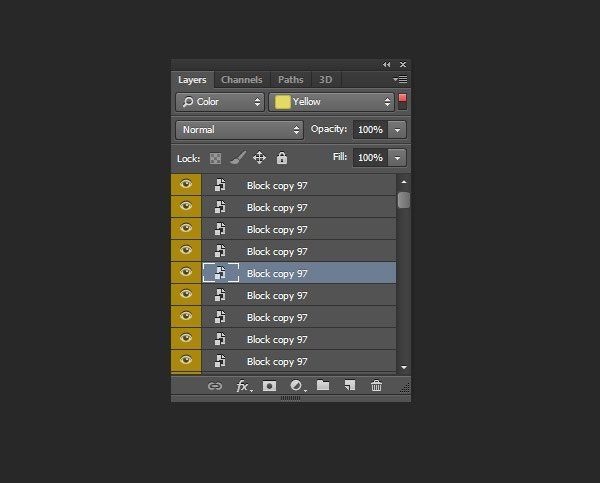Switch to the Channels tab

[242, 80]
